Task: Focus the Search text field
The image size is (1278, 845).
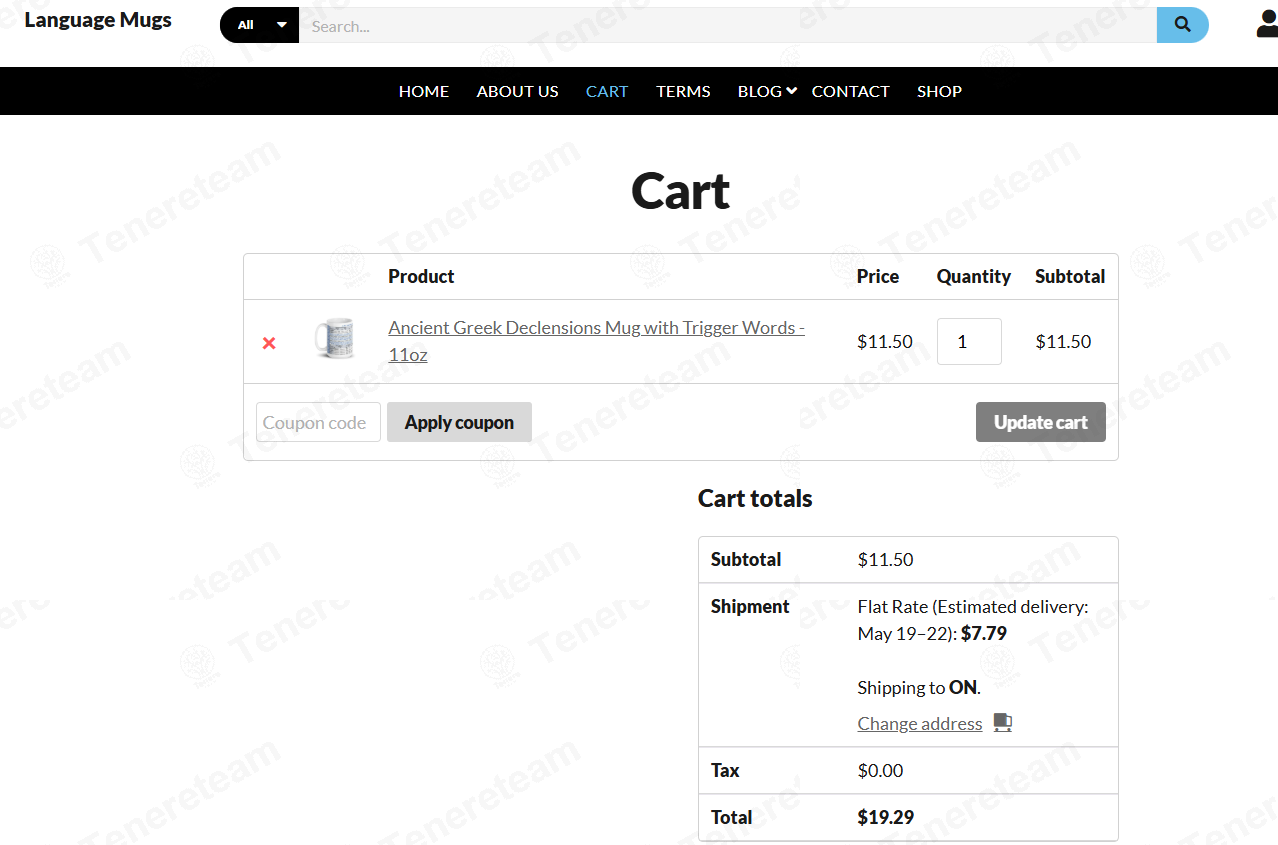Action: click(x=728, y=25)
